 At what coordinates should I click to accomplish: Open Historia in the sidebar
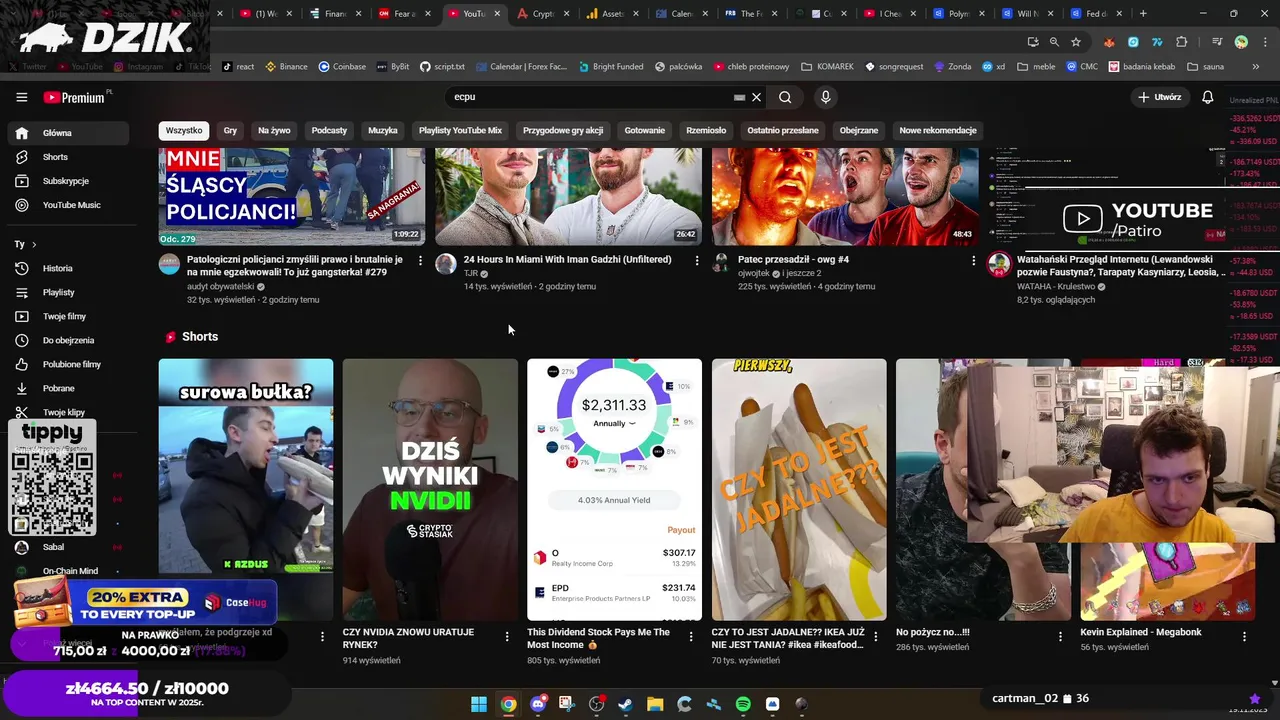tap(66, 268)
